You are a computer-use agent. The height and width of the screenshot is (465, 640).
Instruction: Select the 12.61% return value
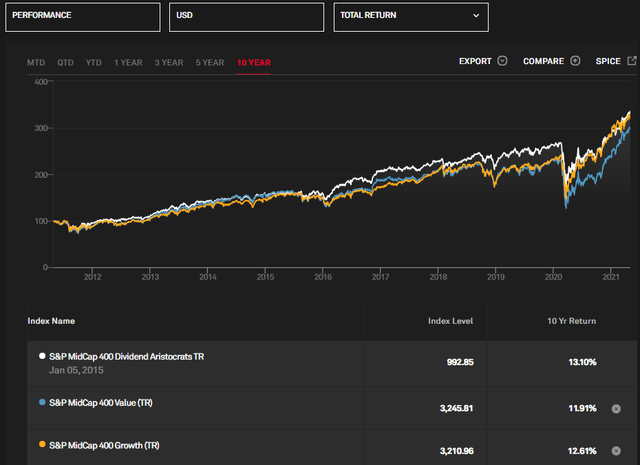[582, 451]
